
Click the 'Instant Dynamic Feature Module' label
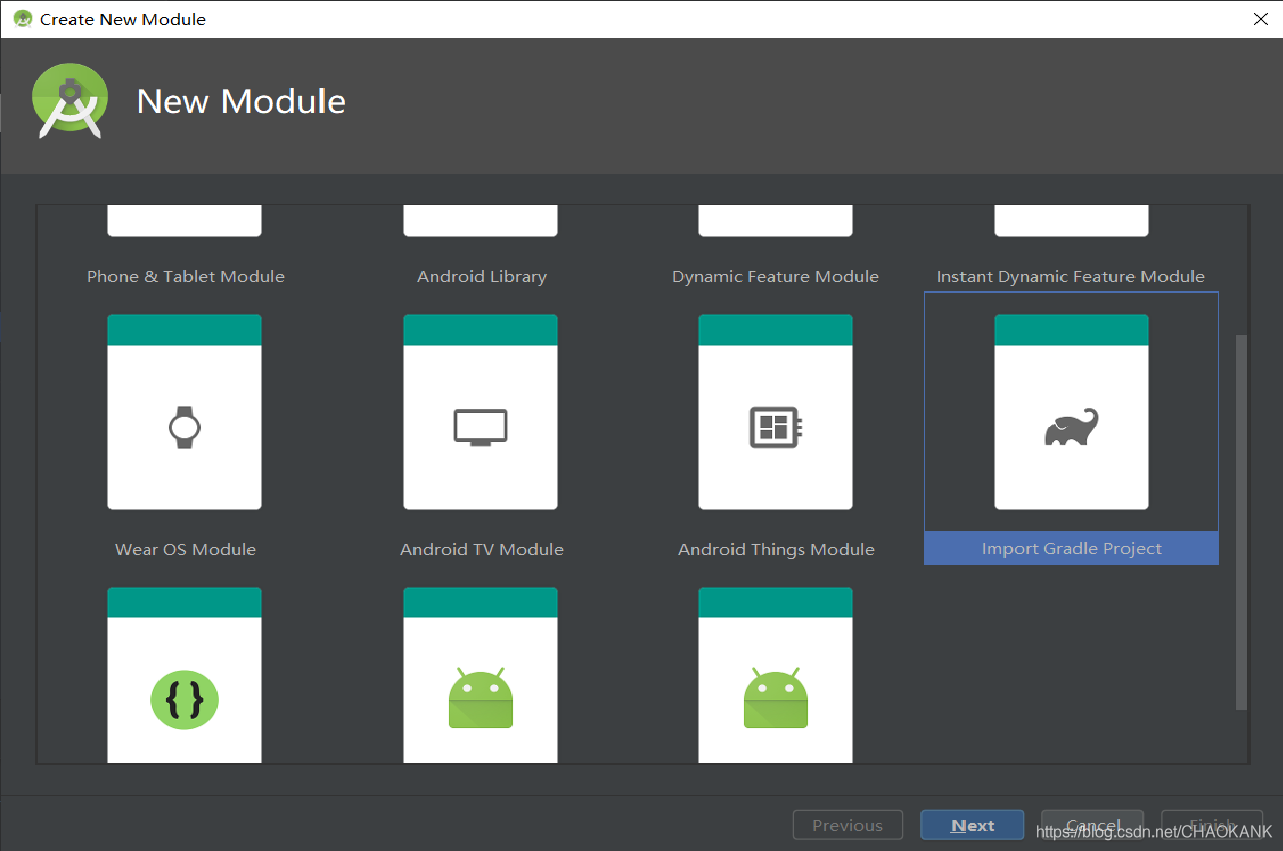(1071, 277)
